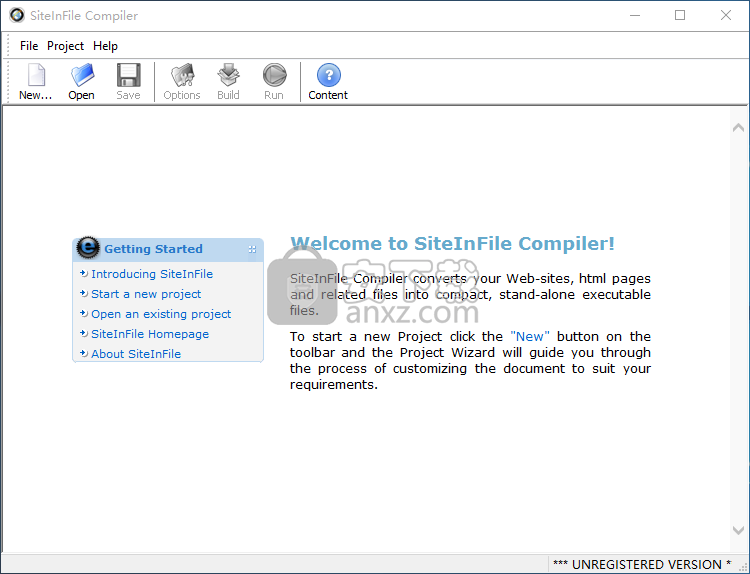
Task: Open the About SiteInFile link
Action: pos(136,354)
